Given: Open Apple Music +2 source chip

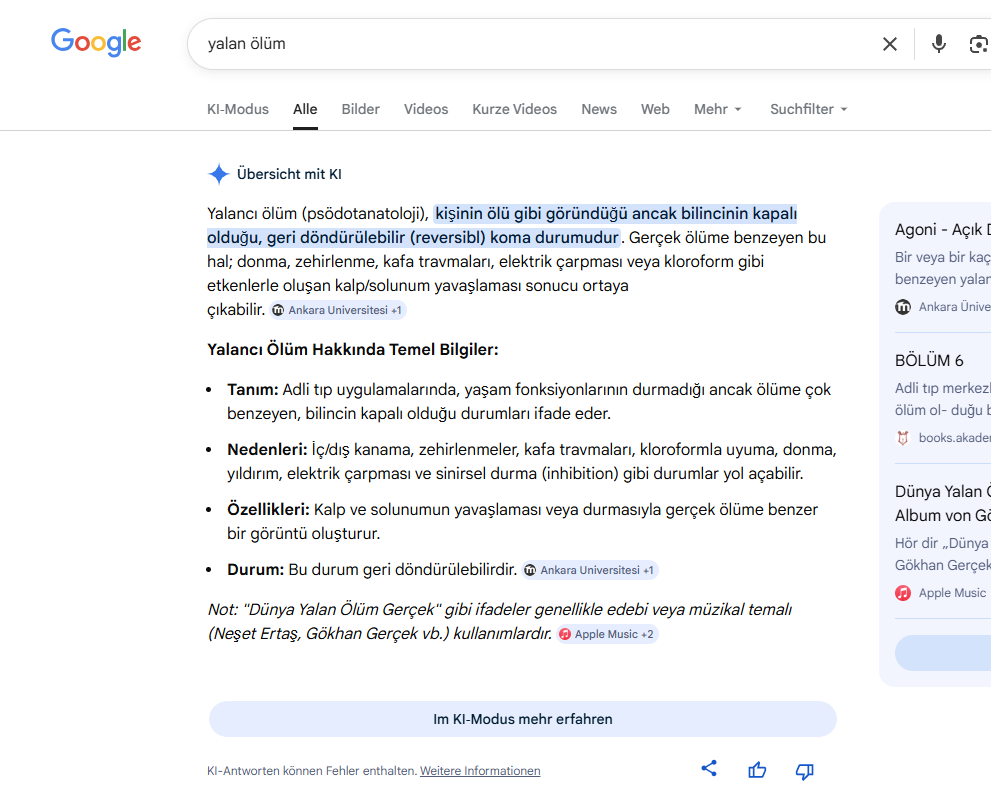Looking at the screenshot, I should (607, 634).
